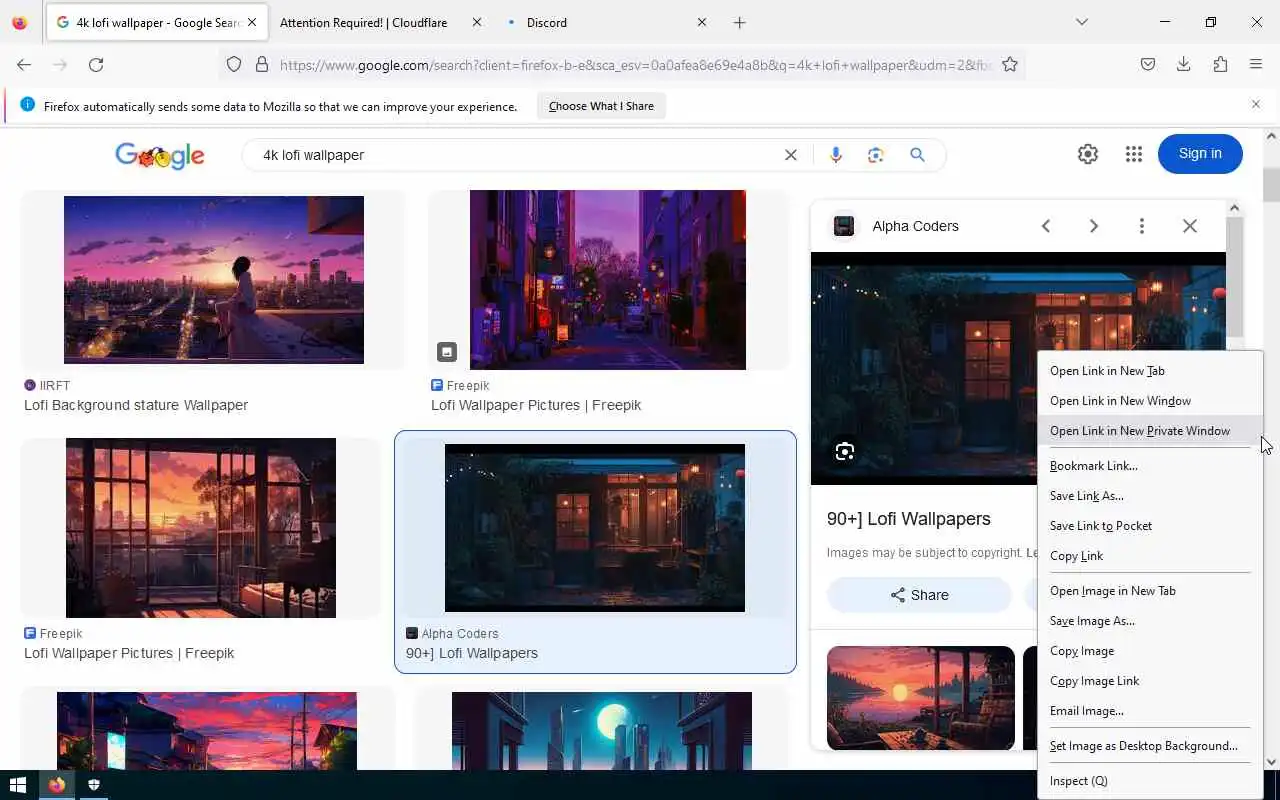
Task: Choose Save Link As
Action: (x=1150, y=496)
